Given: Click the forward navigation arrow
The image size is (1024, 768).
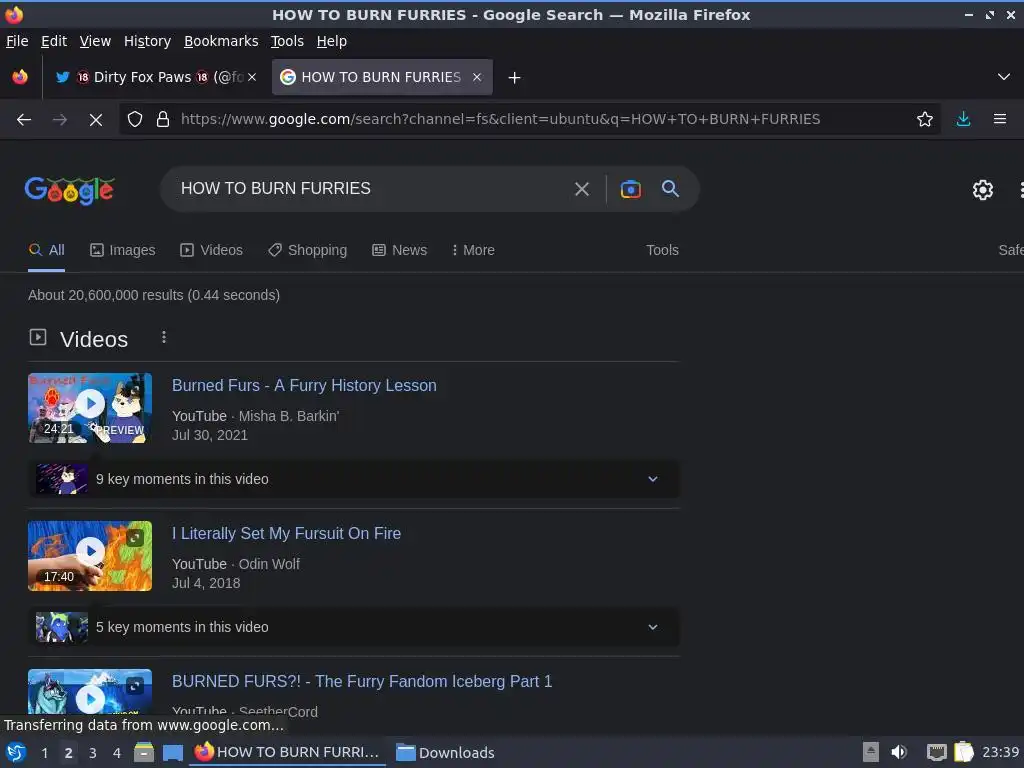Looking at the screenshot, I should (x=59, y=120).
